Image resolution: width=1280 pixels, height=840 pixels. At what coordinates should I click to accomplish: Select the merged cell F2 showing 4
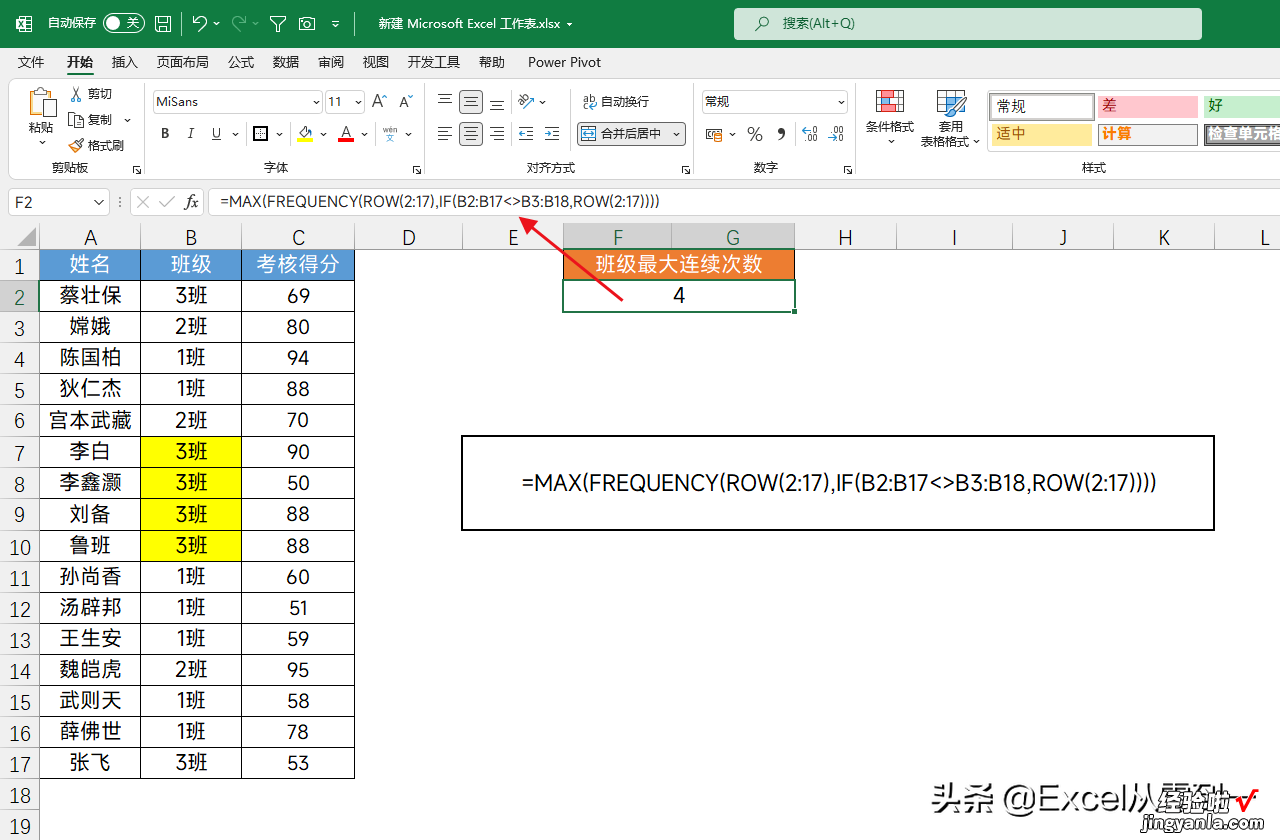[679, 296]
